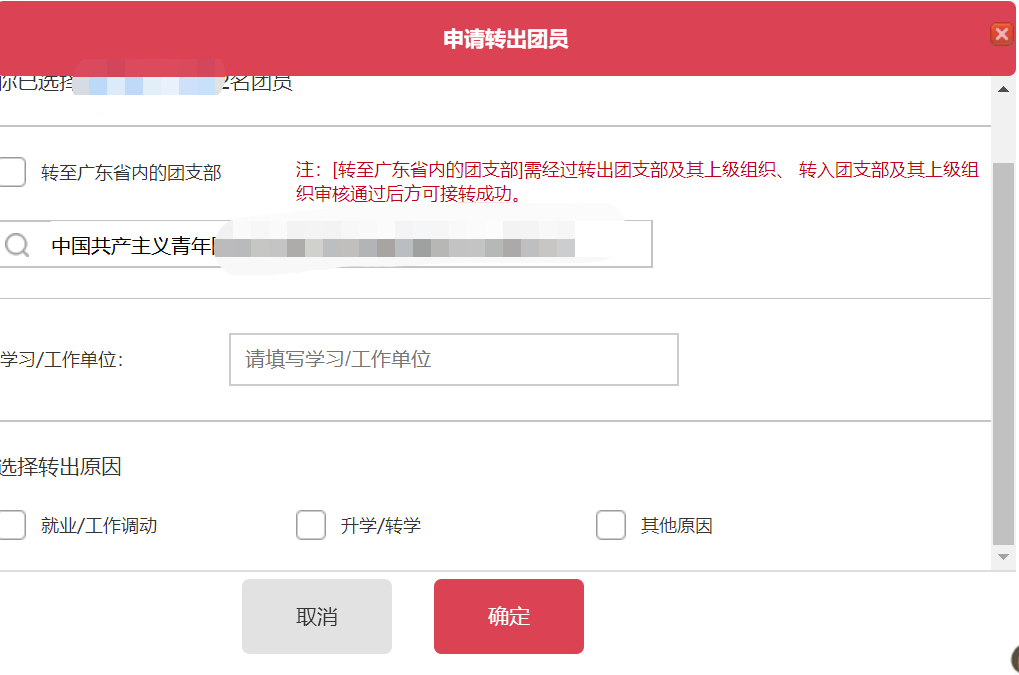Check the 就业/工作调动 reason box
Viewport: 1019px width, 675px height.
(12, 525)
